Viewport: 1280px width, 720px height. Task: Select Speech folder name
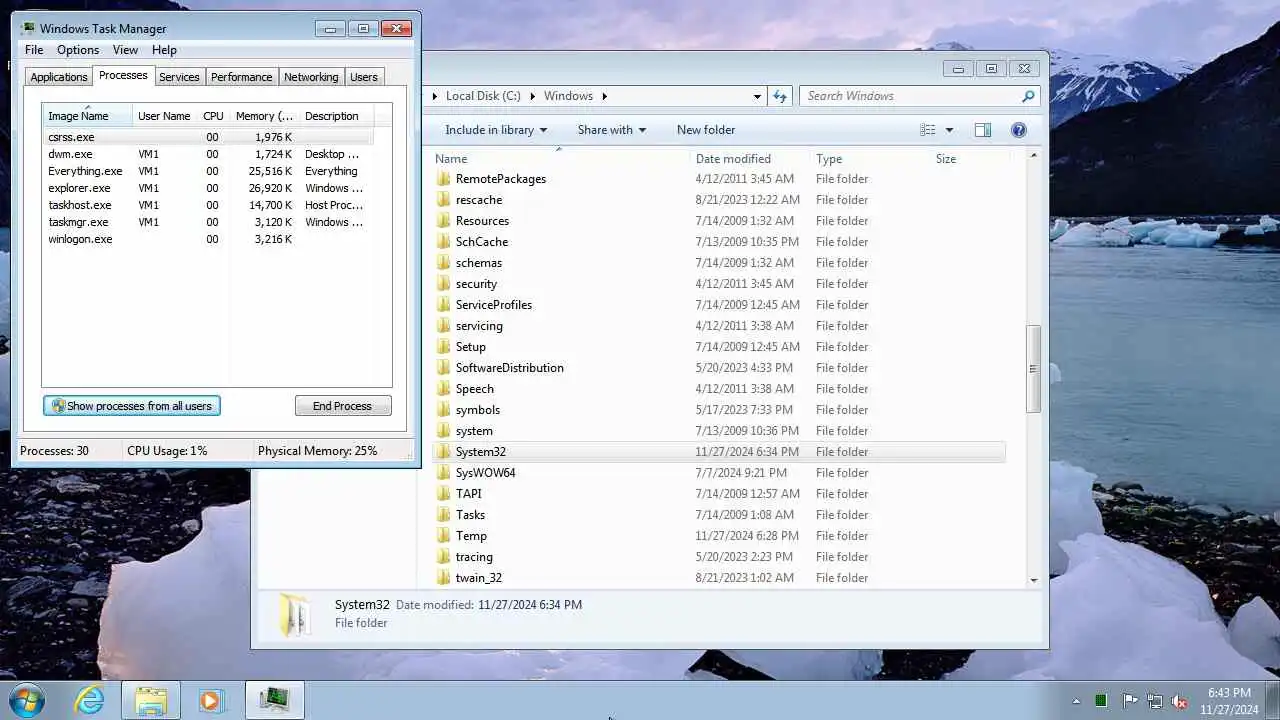coord(475,389)
